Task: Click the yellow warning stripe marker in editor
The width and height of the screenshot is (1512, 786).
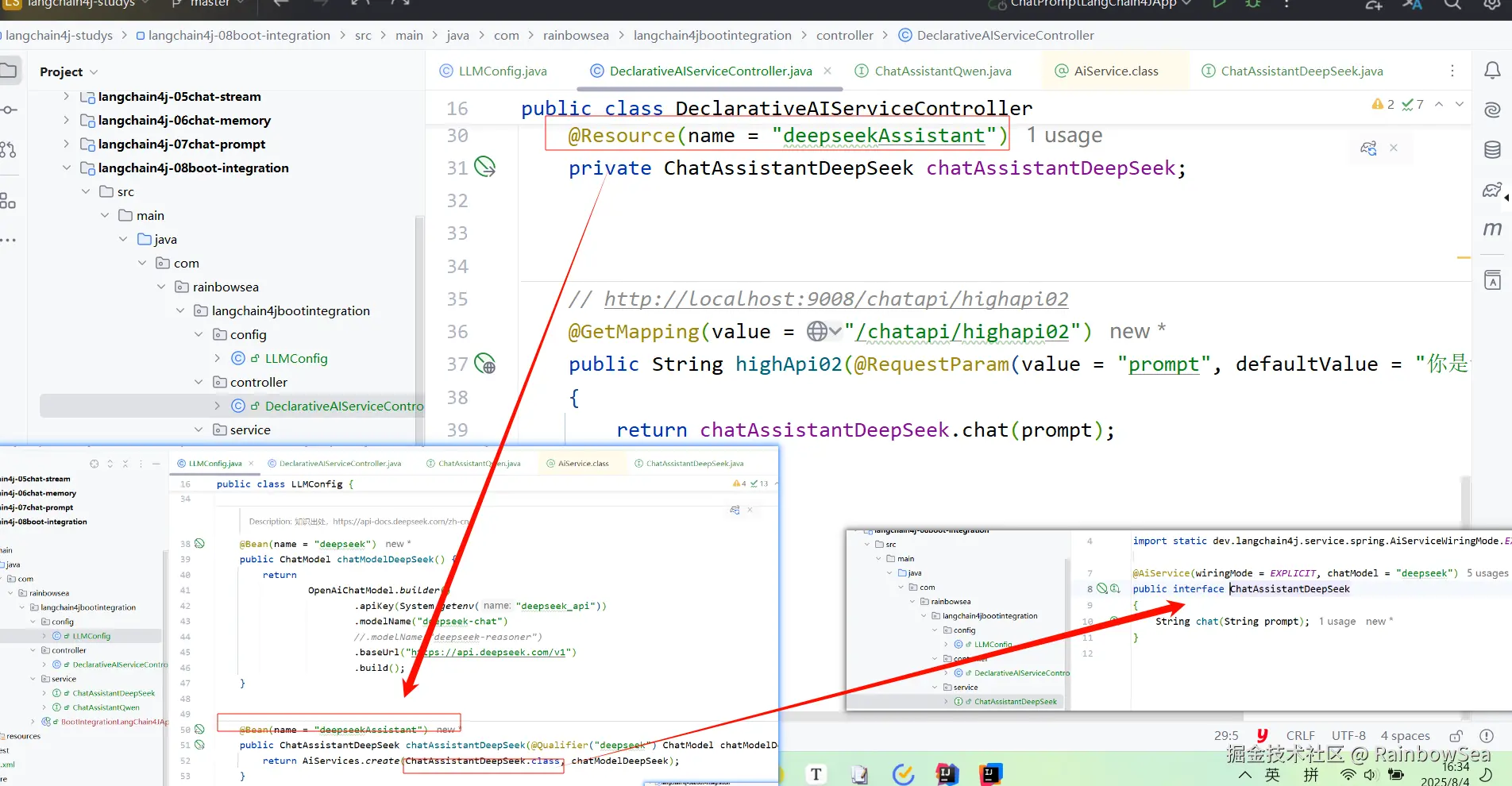Action: [1464, 257]
